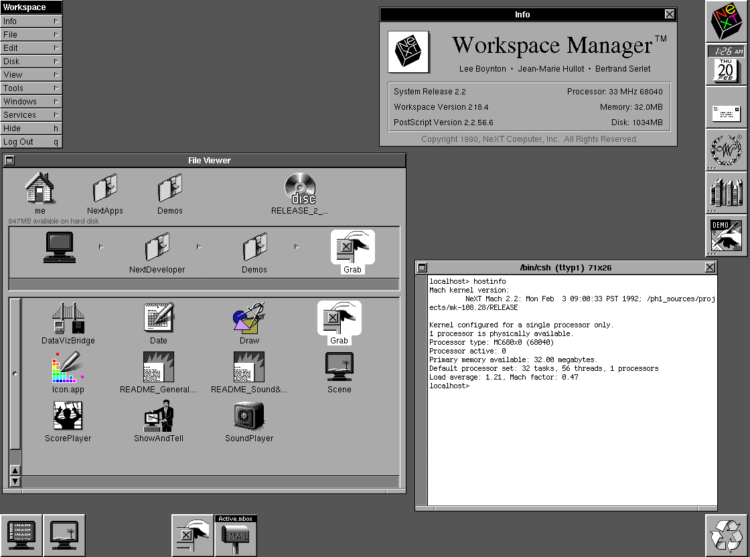
Task: Click the Workspace menu title bar
Action: (x=31, y=7)
